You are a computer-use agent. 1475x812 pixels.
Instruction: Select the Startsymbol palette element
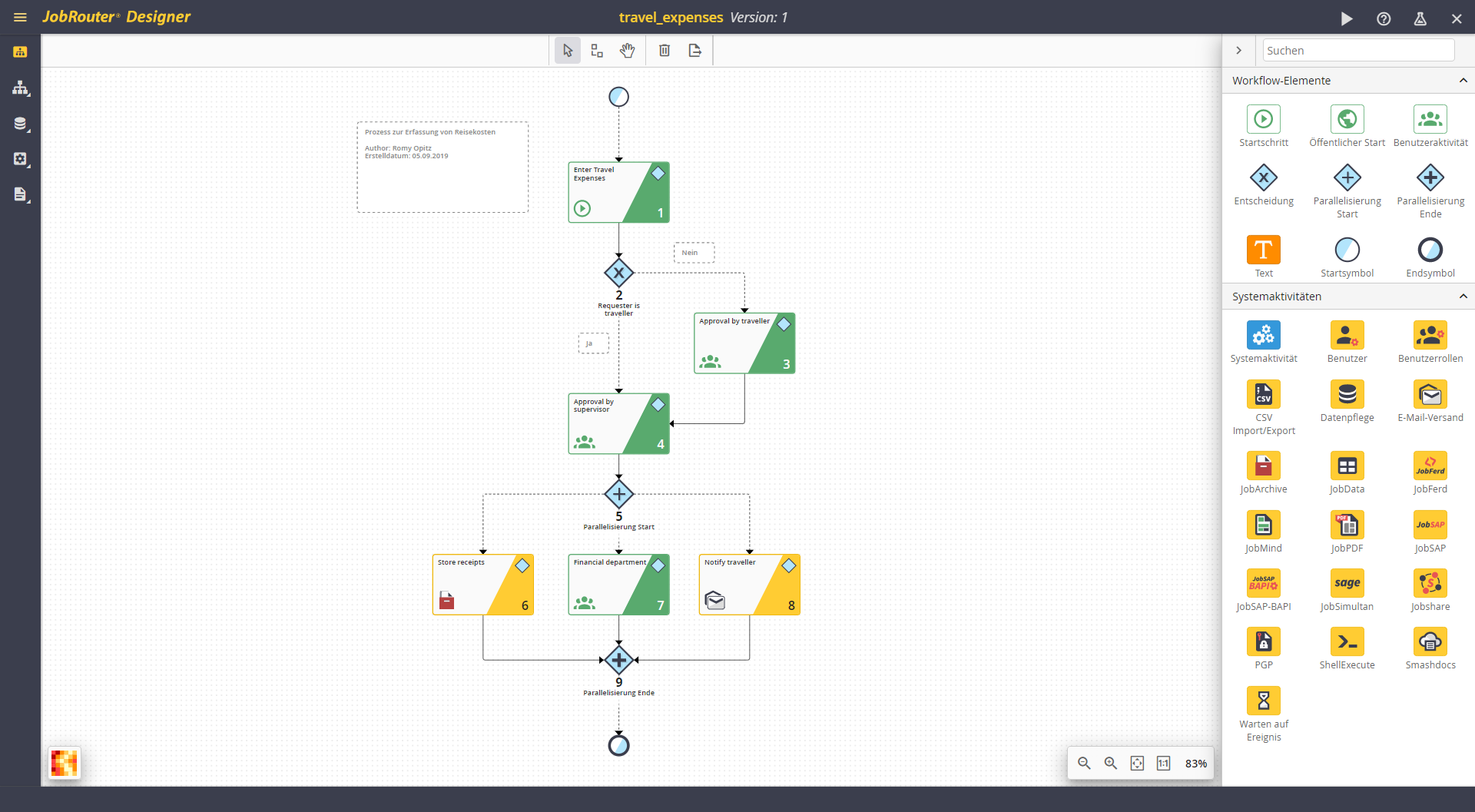[x=1347, y=257]
